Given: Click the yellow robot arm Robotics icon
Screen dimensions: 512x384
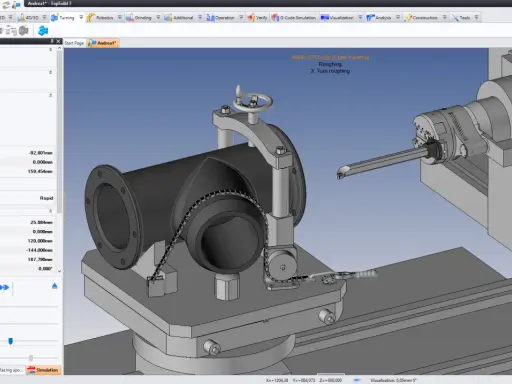Looking at the screenshot, I should point(91,18).
